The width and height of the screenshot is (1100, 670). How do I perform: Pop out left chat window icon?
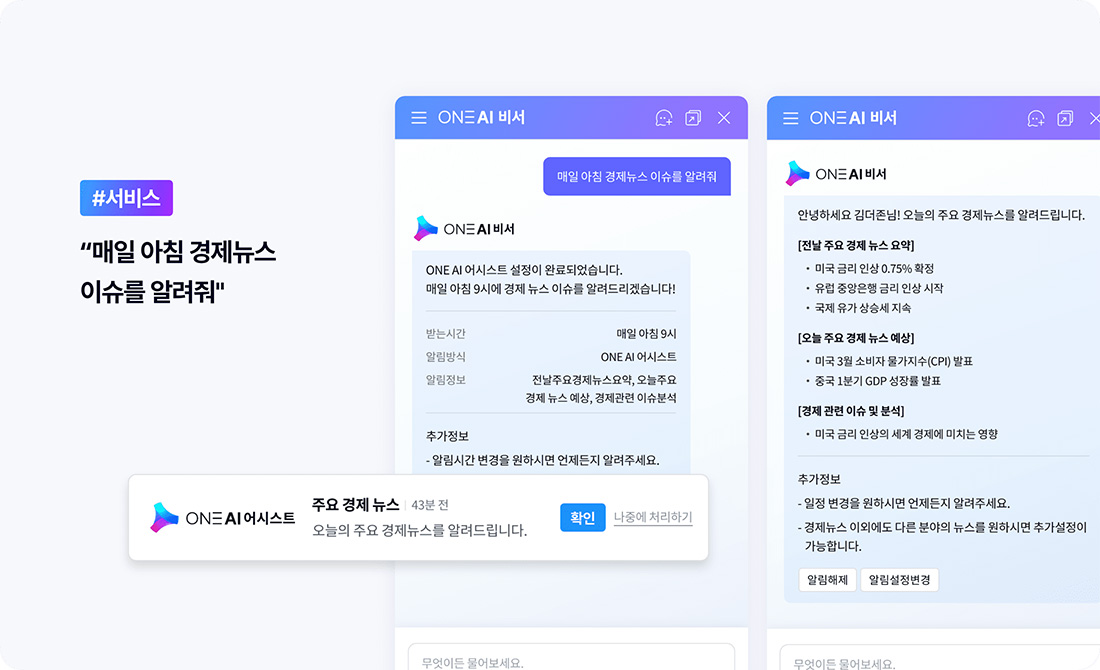(693, 118)
